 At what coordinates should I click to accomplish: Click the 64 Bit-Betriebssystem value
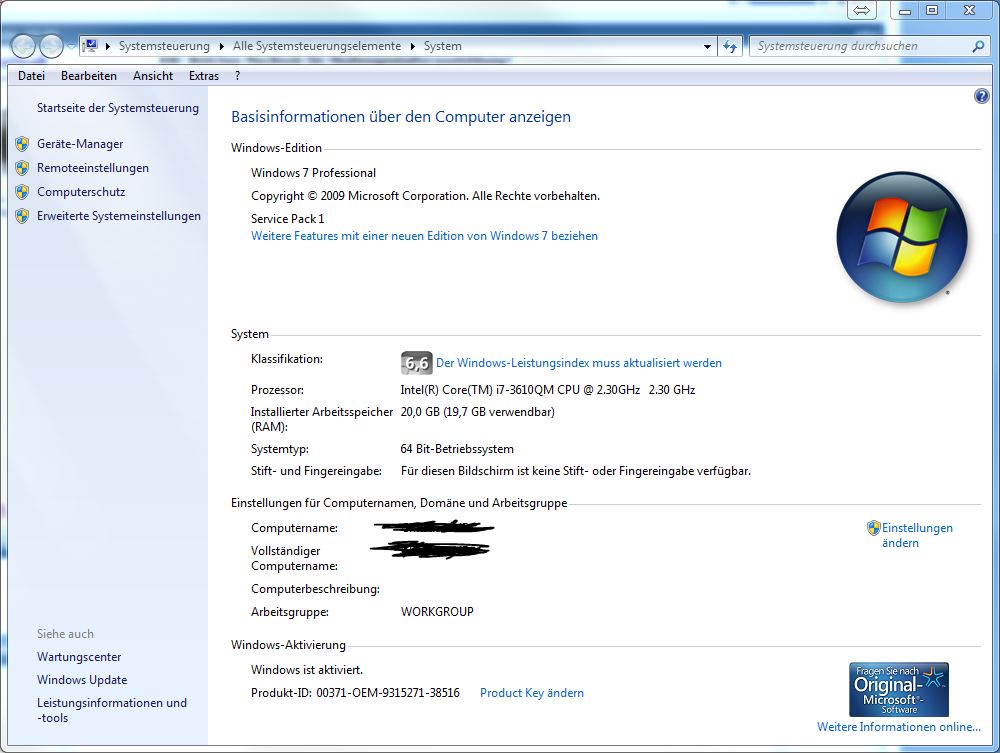(x=457, y=449)
